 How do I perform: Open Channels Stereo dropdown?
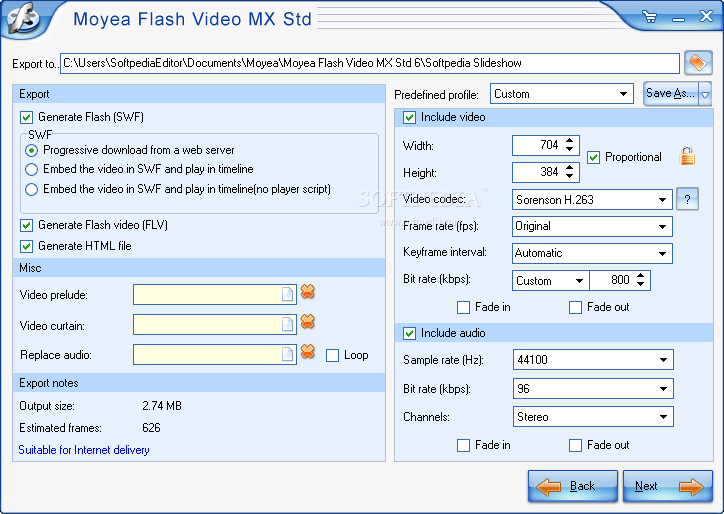pyautogui.click(x=663, y=417)
